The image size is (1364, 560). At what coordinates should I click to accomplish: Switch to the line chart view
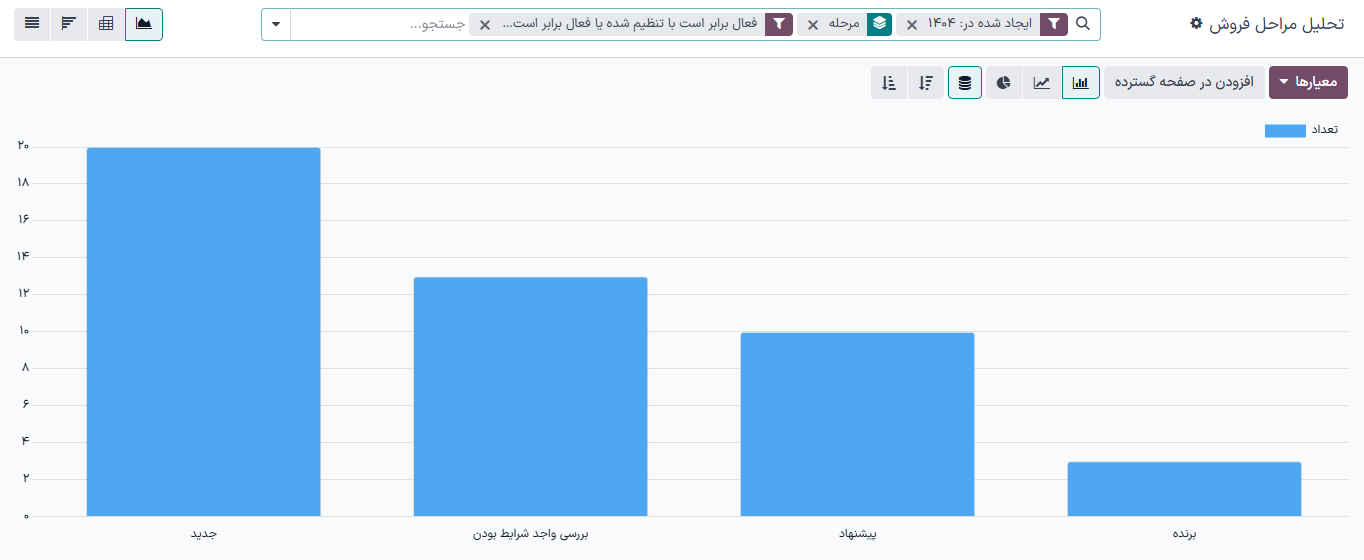pyautogui.click(x=1042, y=83)
